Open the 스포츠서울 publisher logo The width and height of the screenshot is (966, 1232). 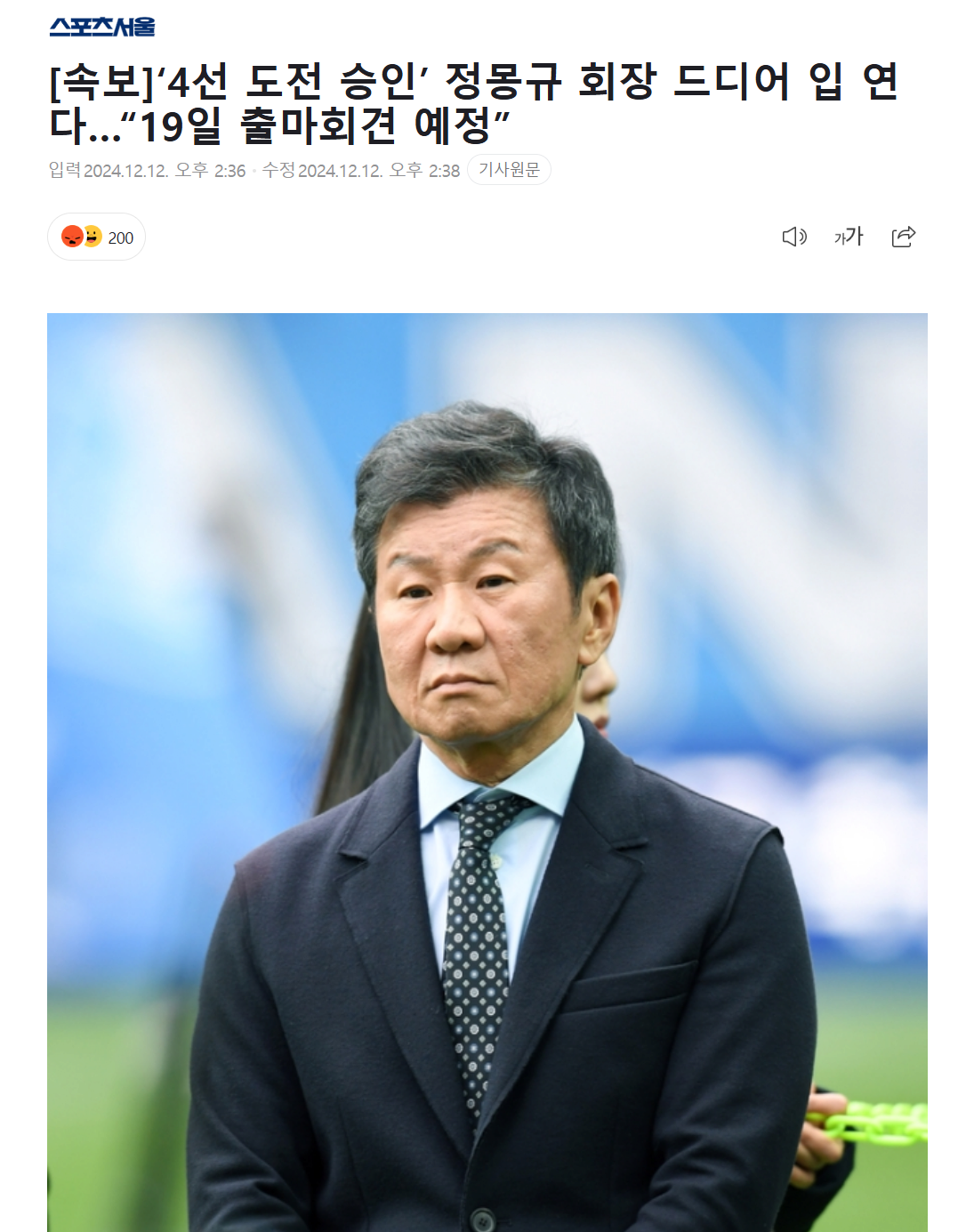(102, 28)
